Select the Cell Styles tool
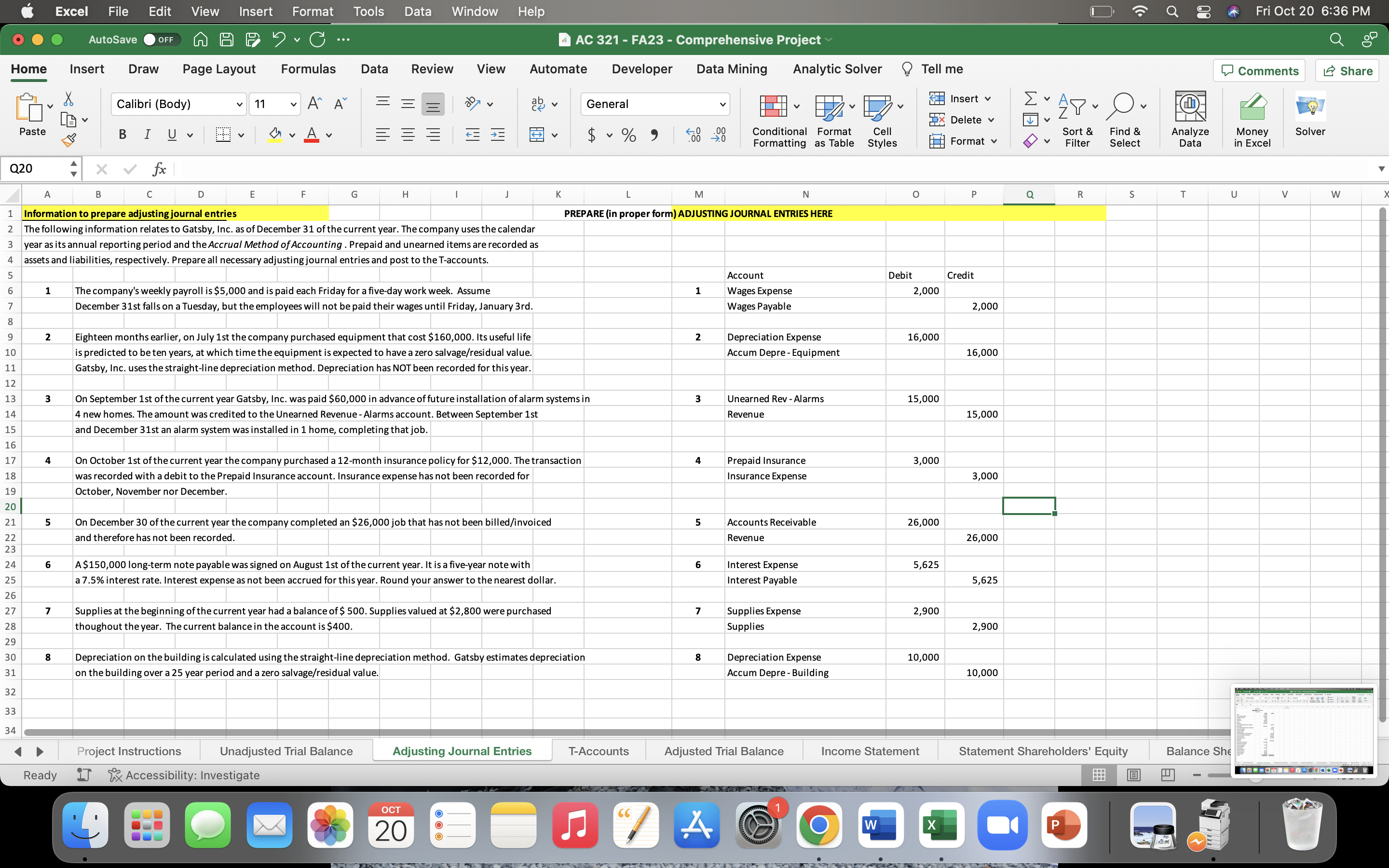 882,120
